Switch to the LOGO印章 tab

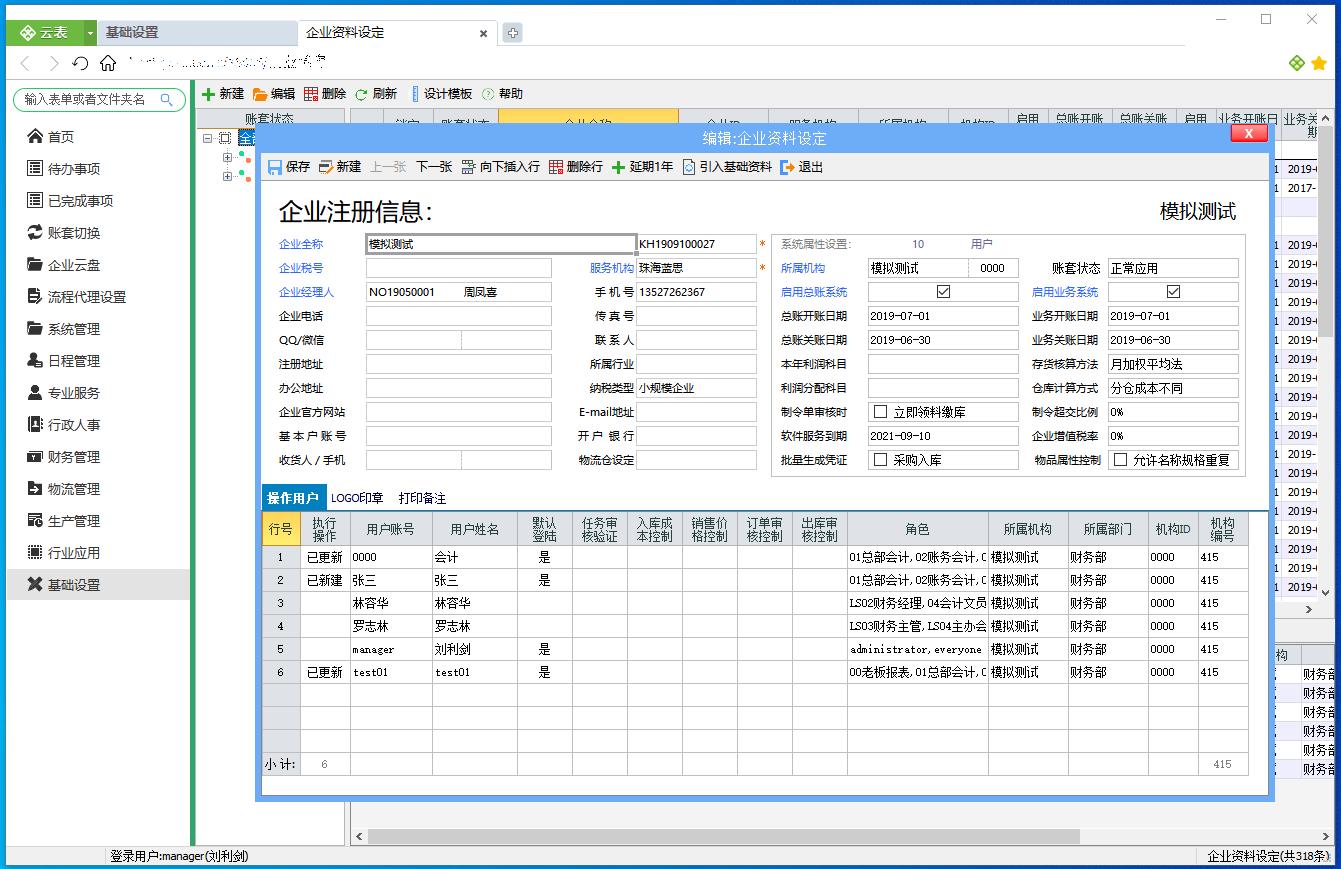click(356, 497)
